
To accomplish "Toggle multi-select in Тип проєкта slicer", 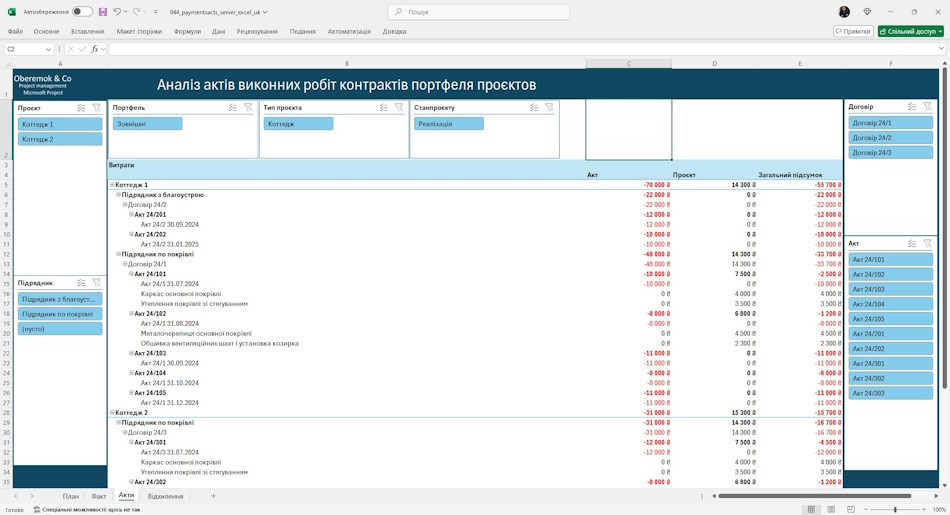I will 384,107.
